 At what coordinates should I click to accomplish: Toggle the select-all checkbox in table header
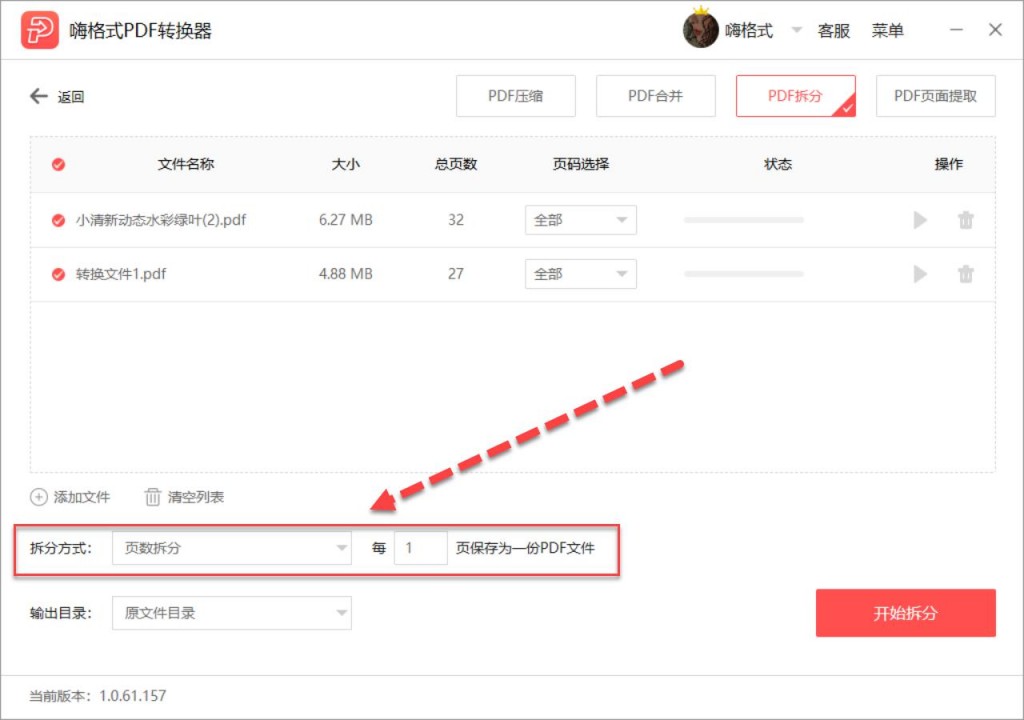tap(58, 165)
